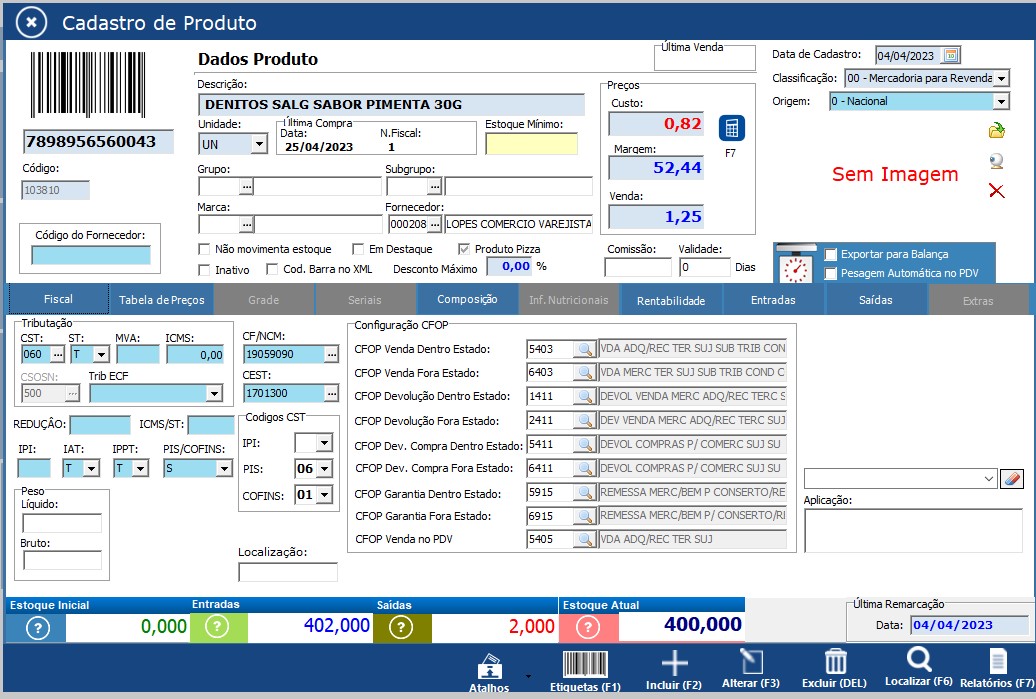Click the load image folder icon
1036x699 pixels.
(996, 130)
